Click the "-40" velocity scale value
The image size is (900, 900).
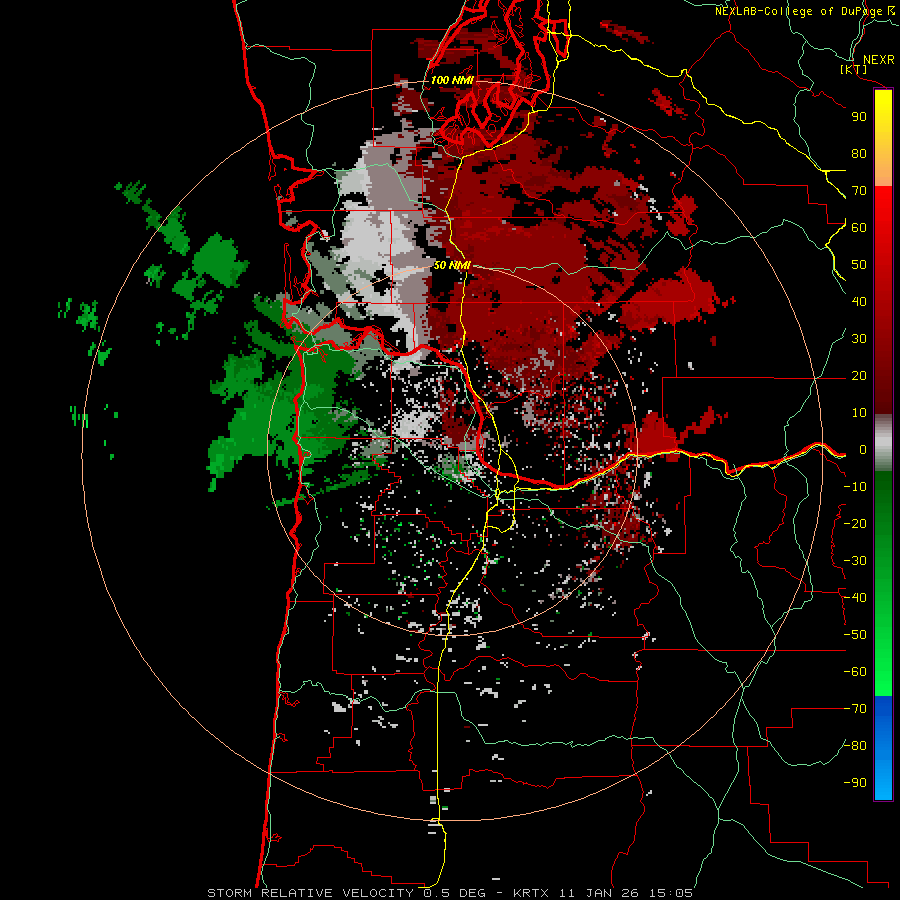(x=855, y=598)
